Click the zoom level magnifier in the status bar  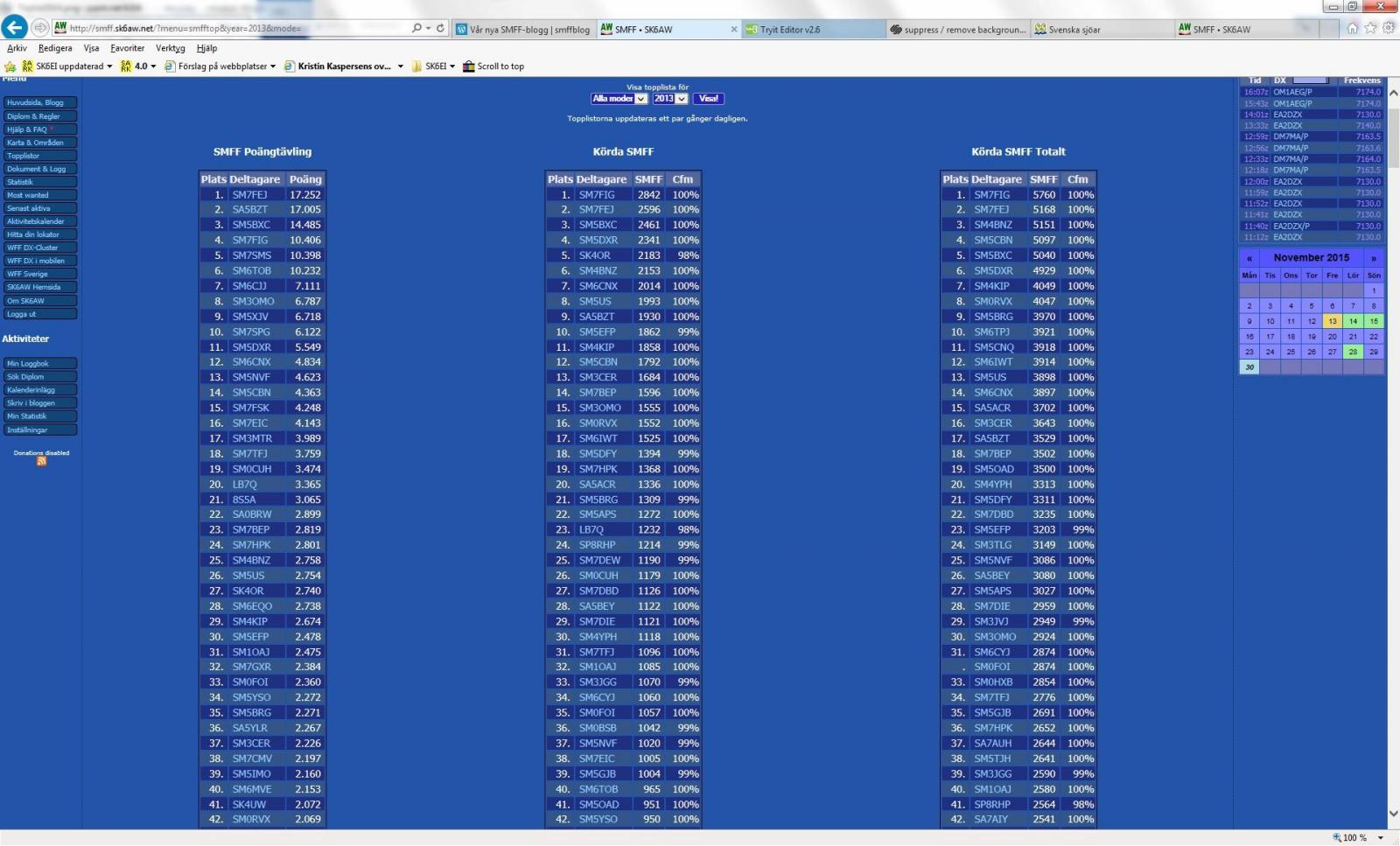1336,837
